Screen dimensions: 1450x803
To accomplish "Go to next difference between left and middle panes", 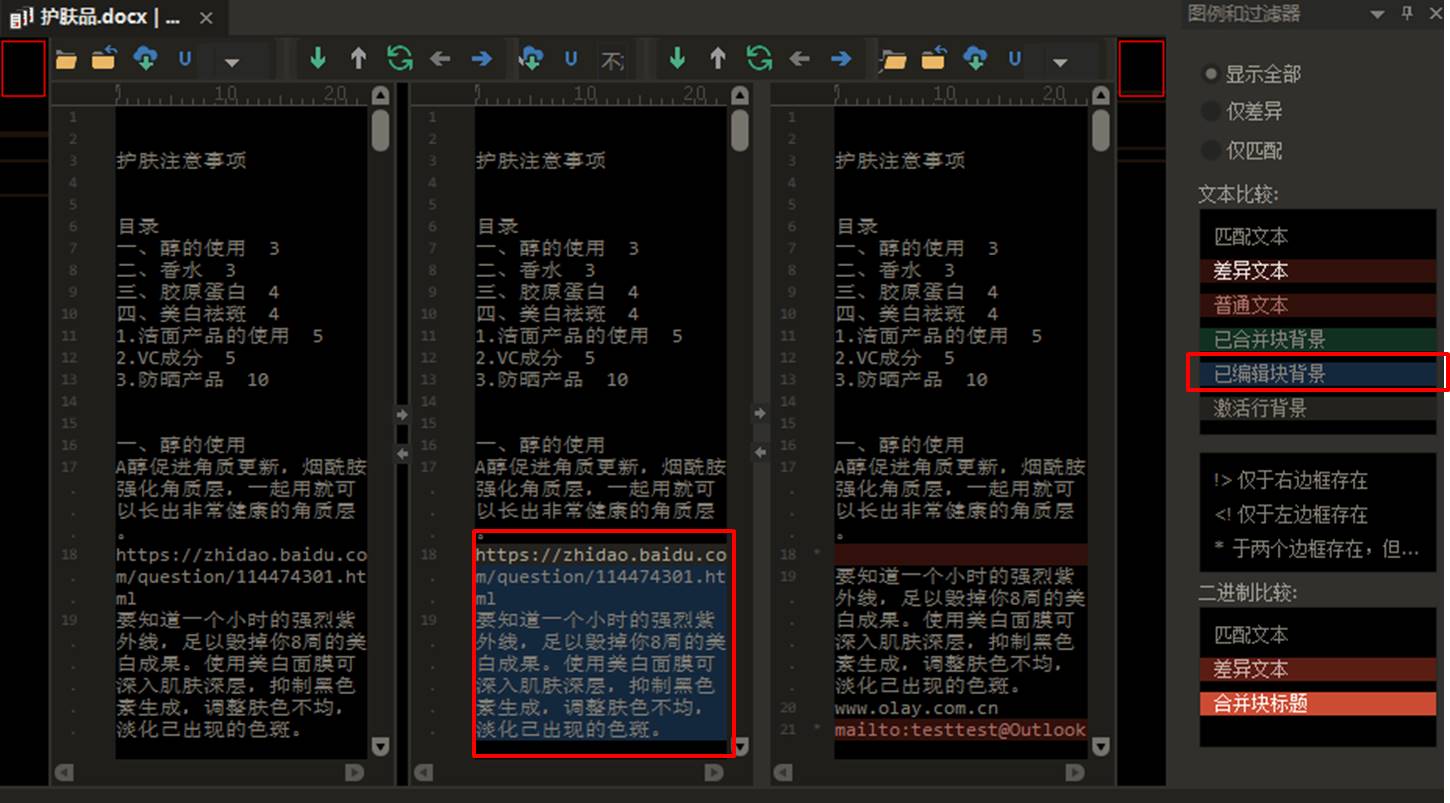I will pyautogui.click(x=318, y=59).
